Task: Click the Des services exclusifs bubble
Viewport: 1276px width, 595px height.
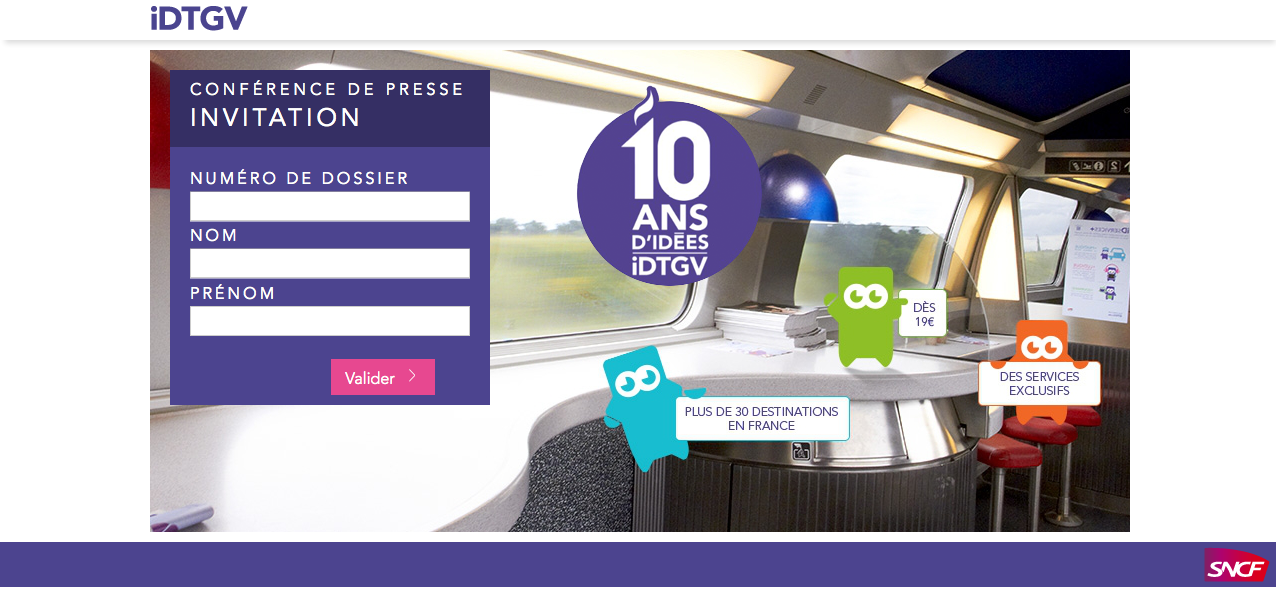Action: click(x=1039, y=383)
